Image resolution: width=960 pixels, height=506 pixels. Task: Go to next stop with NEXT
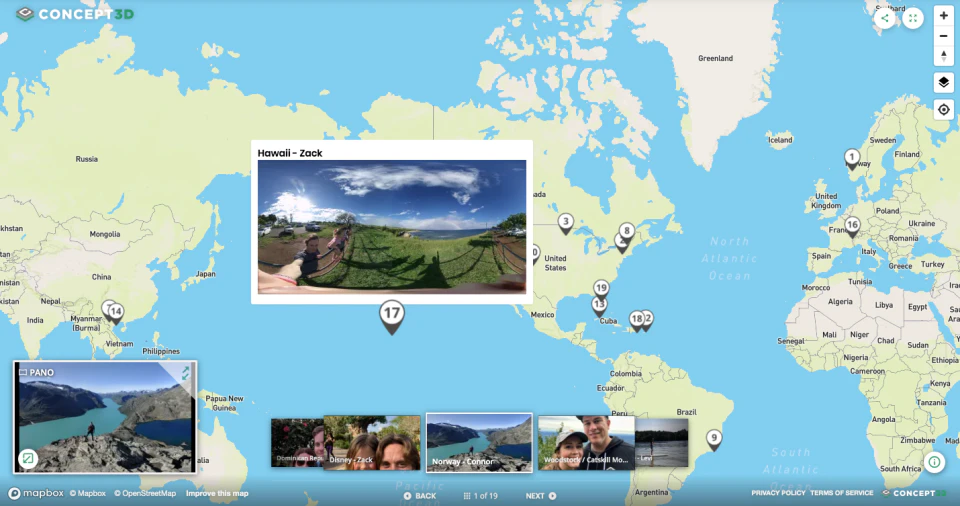pyautogui.click(x=541, y=496)
